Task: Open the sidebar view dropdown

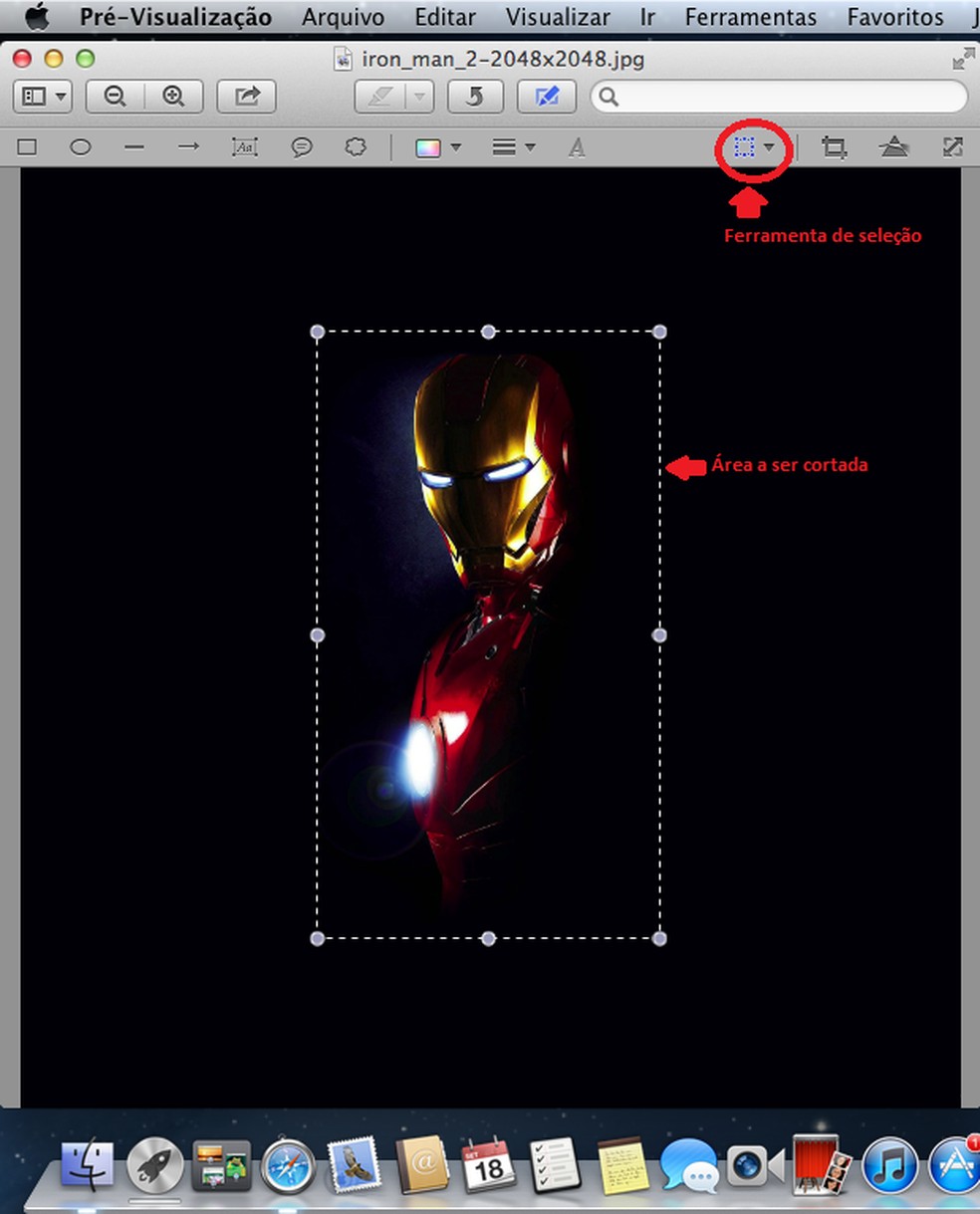Action: (45, 96)
